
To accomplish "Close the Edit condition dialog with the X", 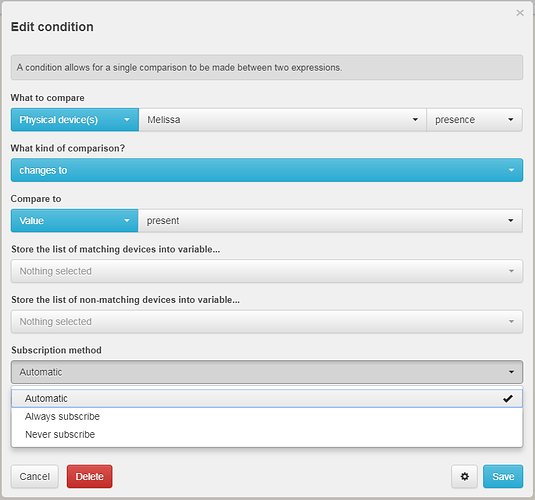I will pyautogui.click(x=520, y=13).
